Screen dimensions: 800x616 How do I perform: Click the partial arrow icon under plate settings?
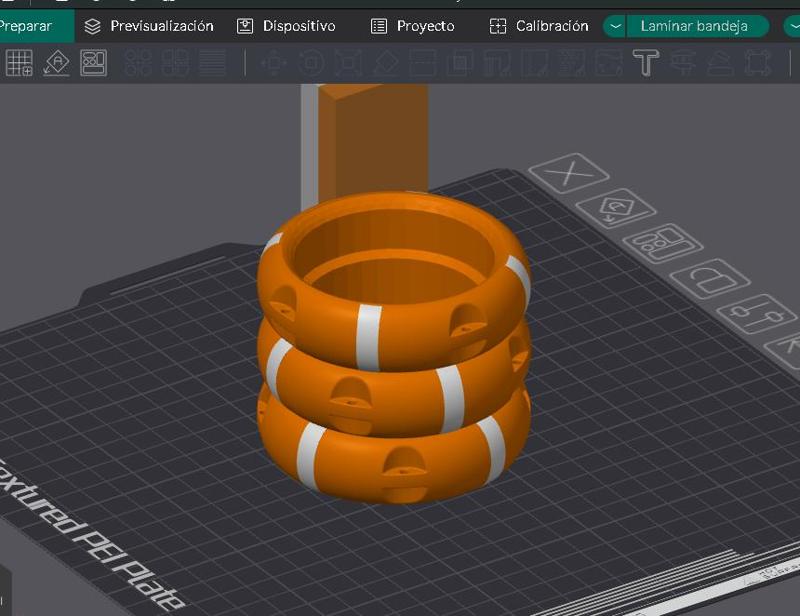786,349
